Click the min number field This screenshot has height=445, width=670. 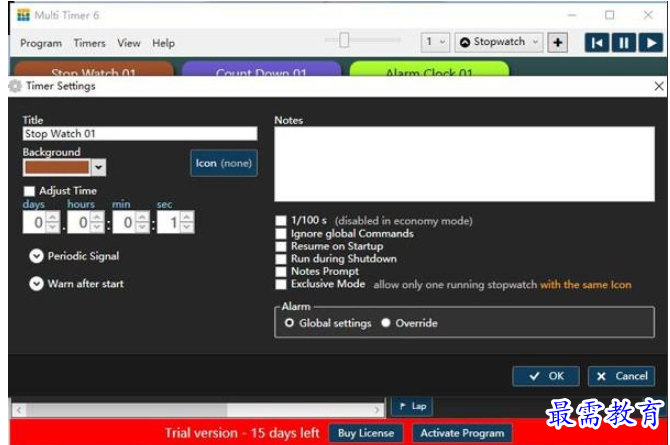click(x=125, y=222)
